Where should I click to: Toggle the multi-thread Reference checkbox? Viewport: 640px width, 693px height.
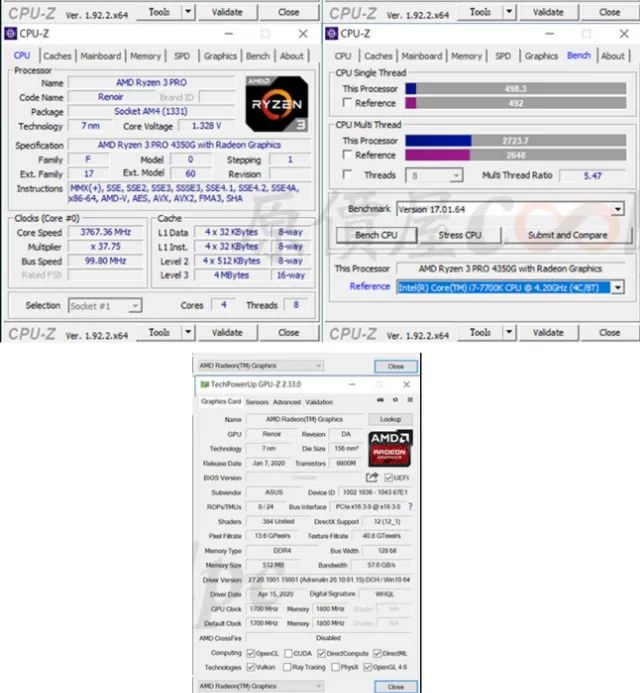(x=348, y=155)
